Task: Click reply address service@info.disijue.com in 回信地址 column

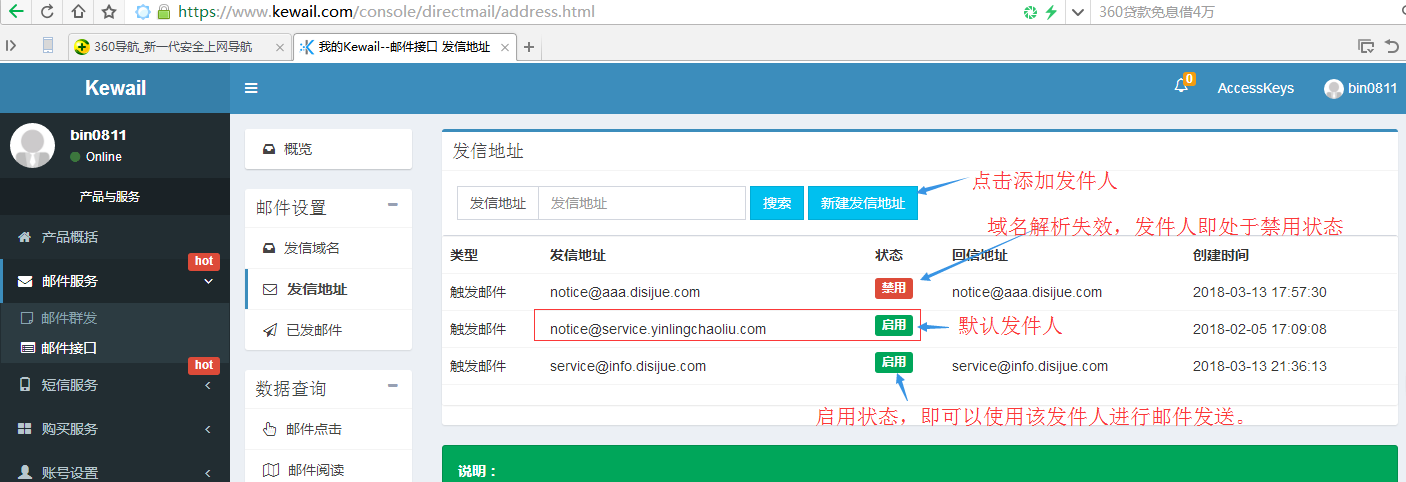Action: pyautogui.click(x=1030, y=366)
